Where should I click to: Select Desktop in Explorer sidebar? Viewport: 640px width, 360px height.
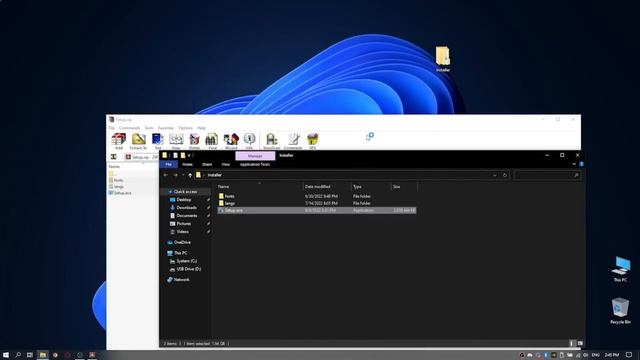click(x=184, y=200)
